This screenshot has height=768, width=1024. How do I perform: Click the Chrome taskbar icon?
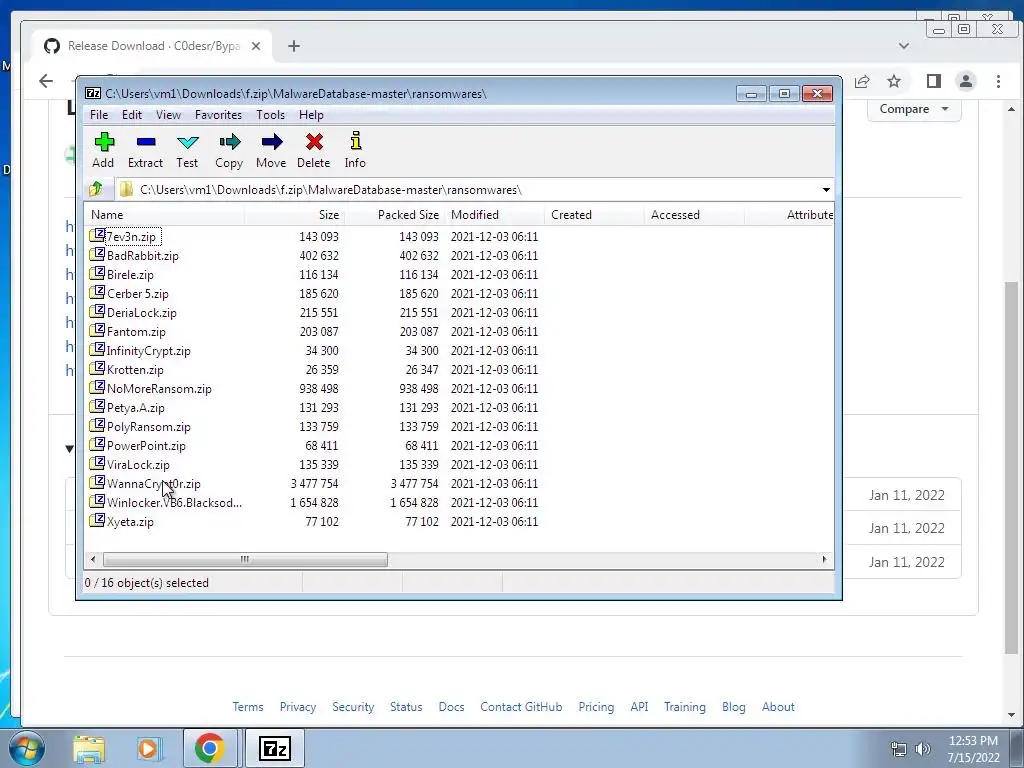click(209, 748)
